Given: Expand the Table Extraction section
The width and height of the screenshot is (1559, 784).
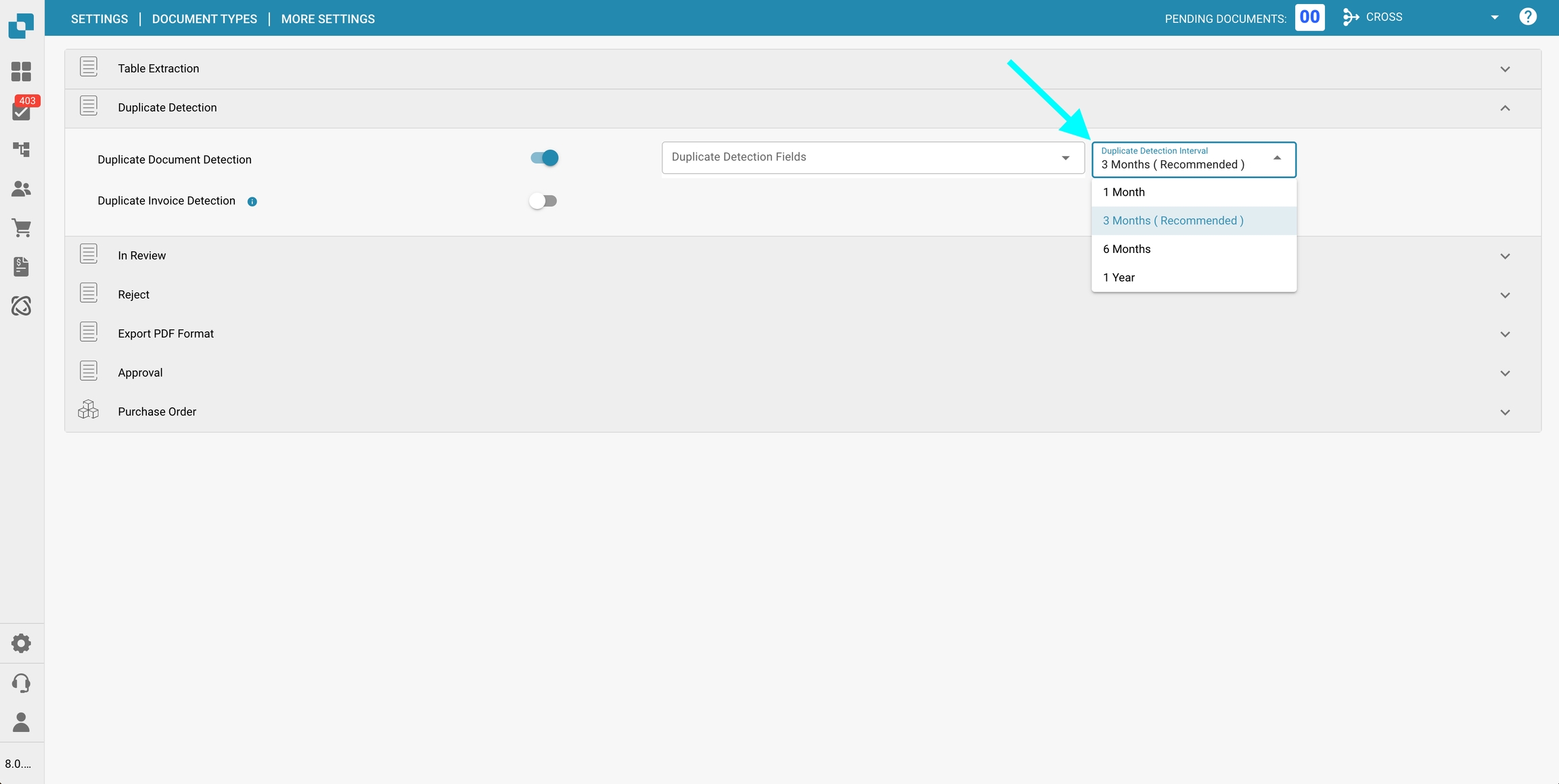Looking at the screenshot, I should coord(1505,69).
